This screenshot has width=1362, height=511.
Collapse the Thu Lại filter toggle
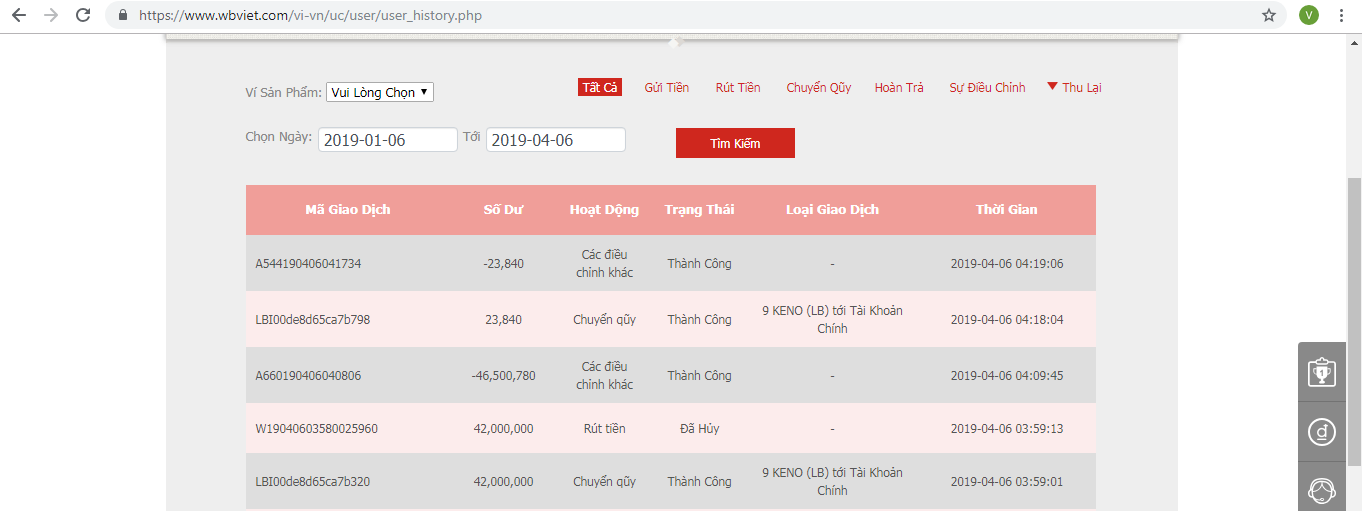[x=1074, y=87]
